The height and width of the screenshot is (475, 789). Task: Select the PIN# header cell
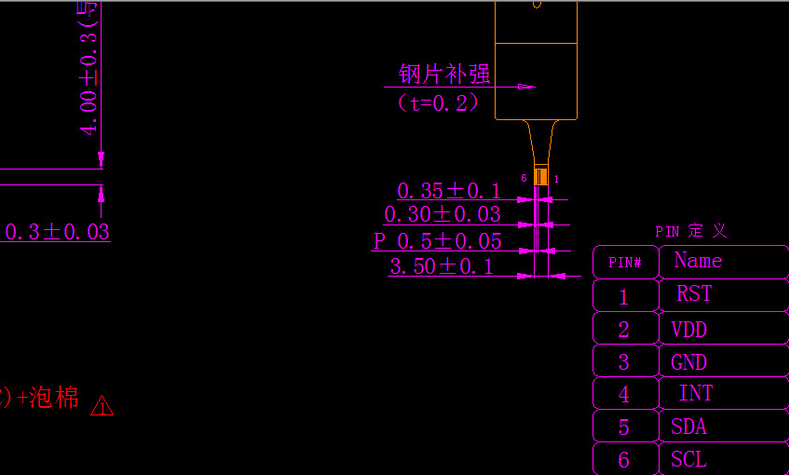click(625, 263)
